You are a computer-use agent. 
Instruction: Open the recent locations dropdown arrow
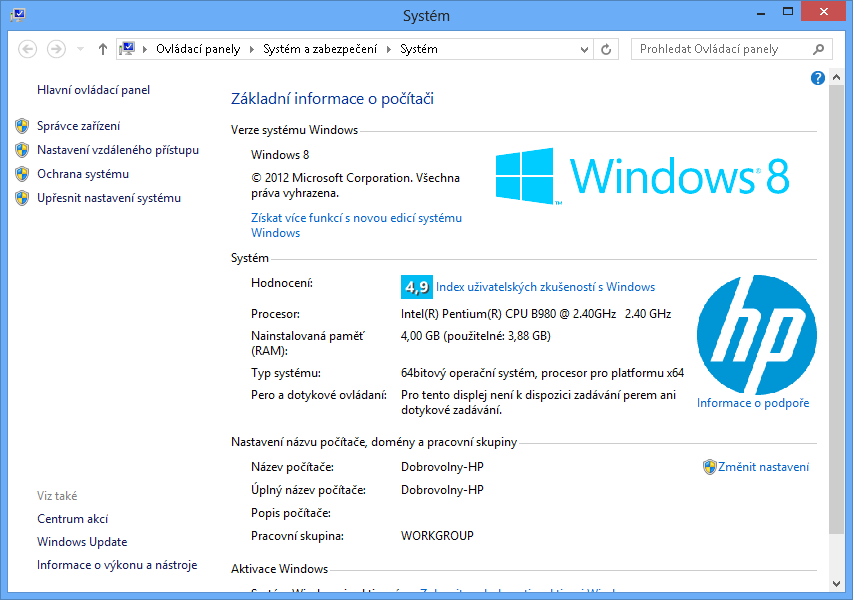click(81, 50)
